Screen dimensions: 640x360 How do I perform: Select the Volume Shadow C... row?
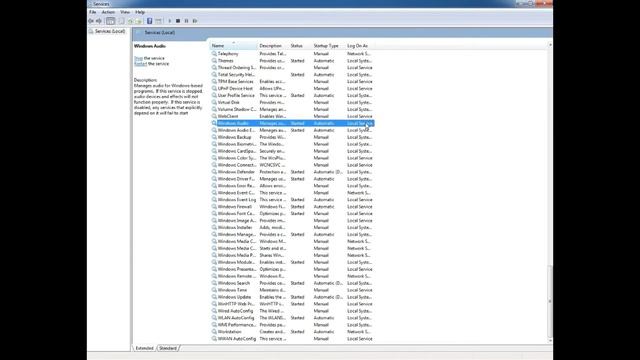pyautogui.click(x=292, y=109)
